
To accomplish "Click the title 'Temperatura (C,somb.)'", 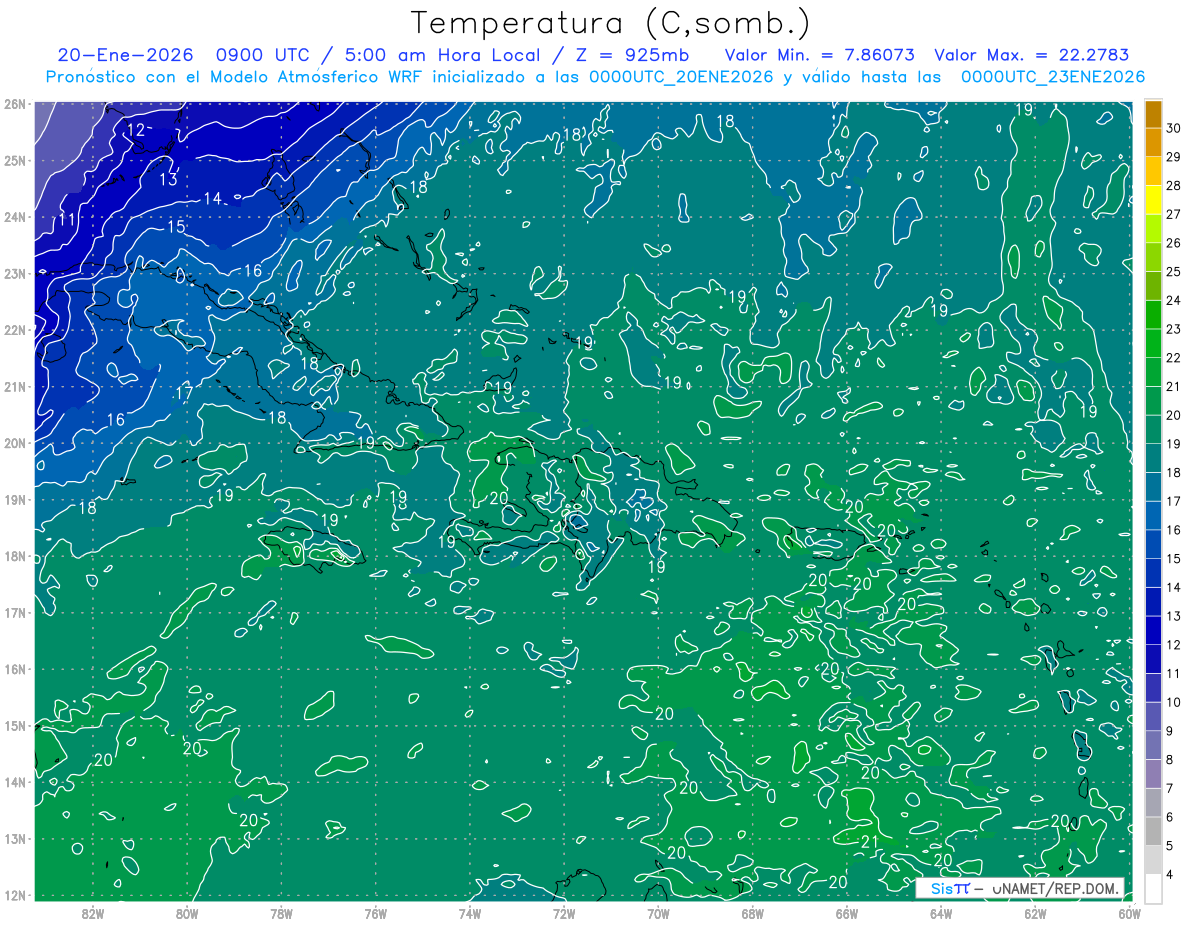I will pyautogui.click(x=611, y=23).
